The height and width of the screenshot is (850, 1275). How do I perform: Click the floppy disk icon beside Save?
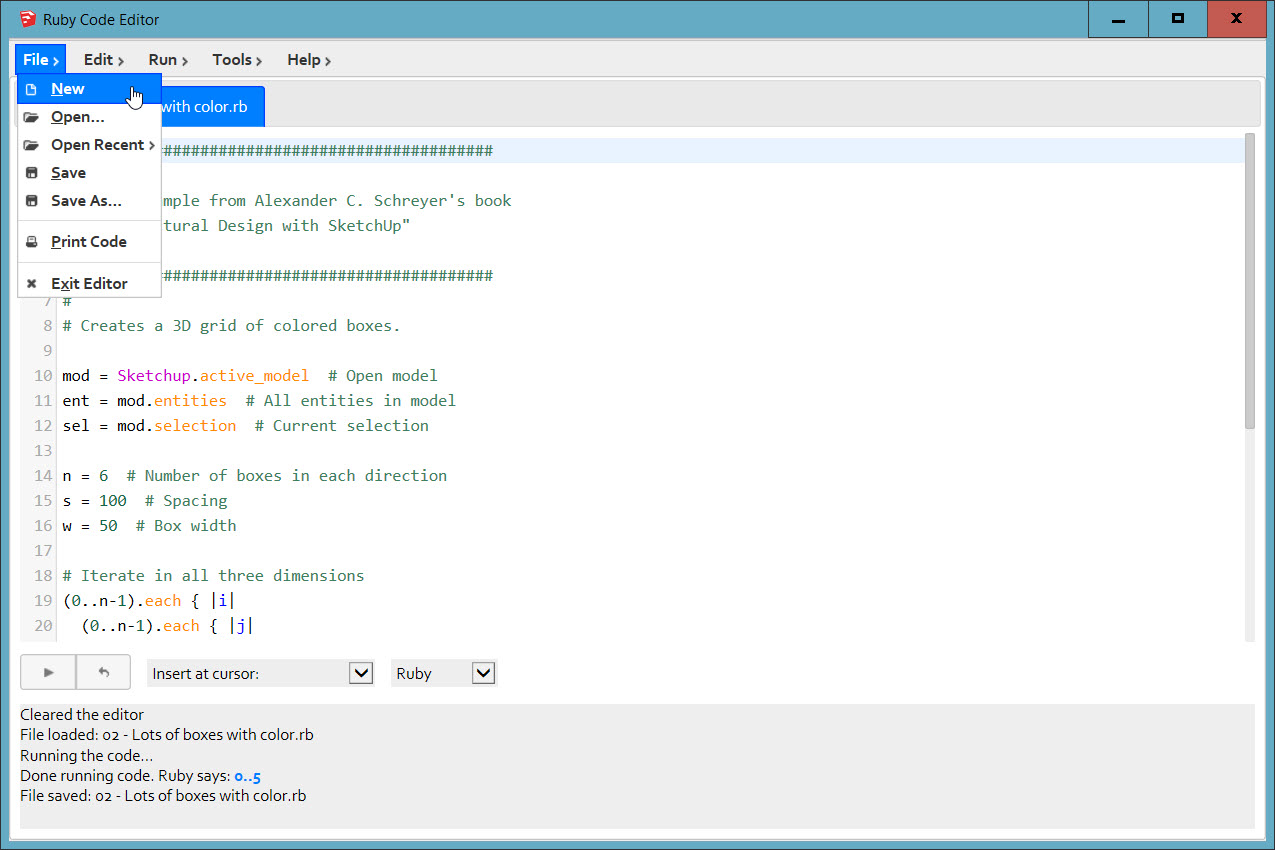pyautogui.click(x=31, y=173)
